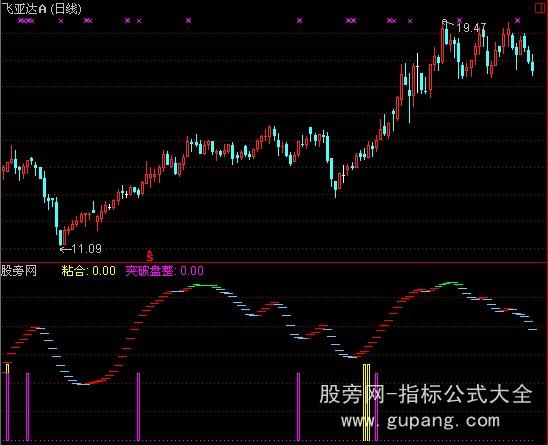Click the small yellow bar at indicator panel left edge

tap(8, 368)
